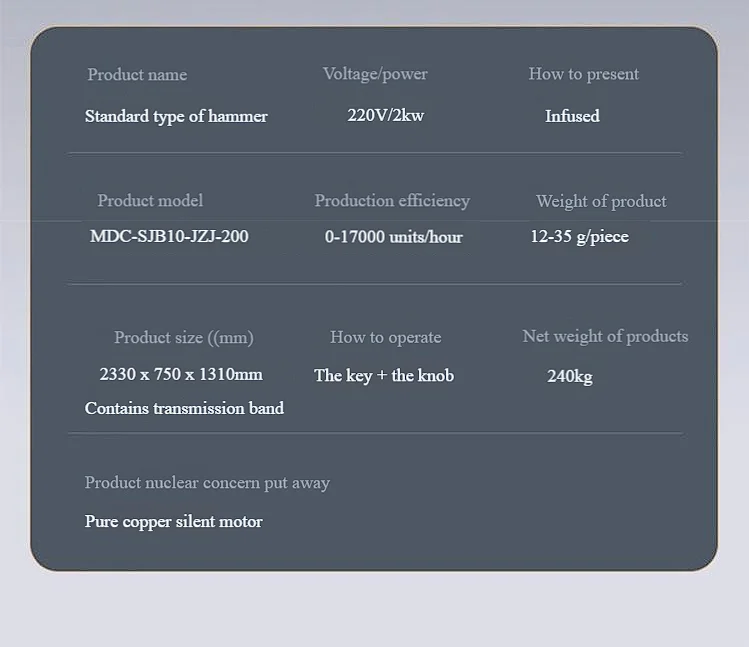Select the "Standard type of hammer" text
This screenshot has height=647, width=749.
point(176,116)
